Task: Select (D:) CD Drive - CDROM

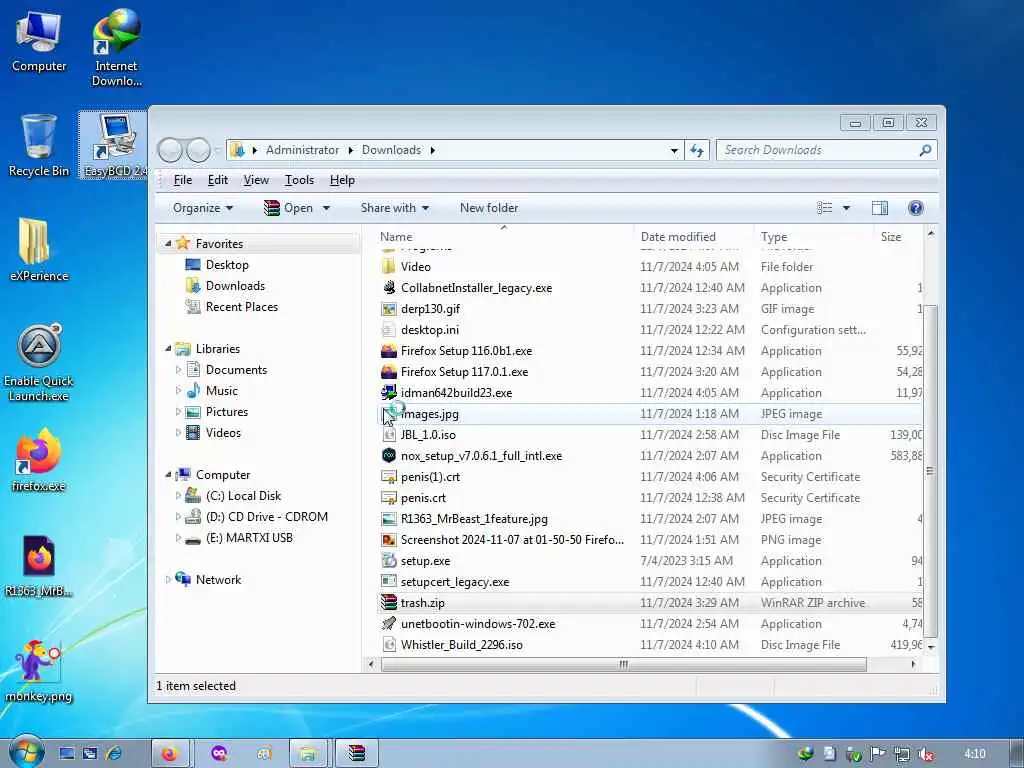Action: 266,517
